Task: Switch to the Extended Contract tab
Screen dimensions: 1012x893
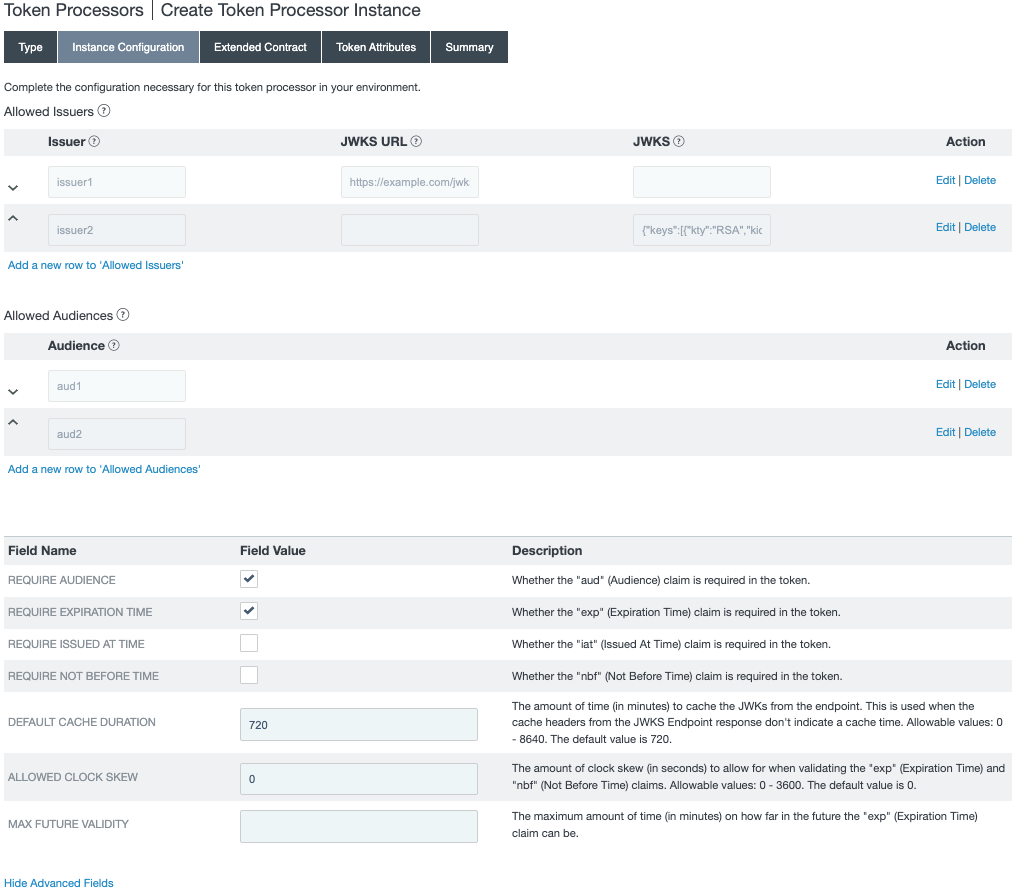Action: pos(260,46)
